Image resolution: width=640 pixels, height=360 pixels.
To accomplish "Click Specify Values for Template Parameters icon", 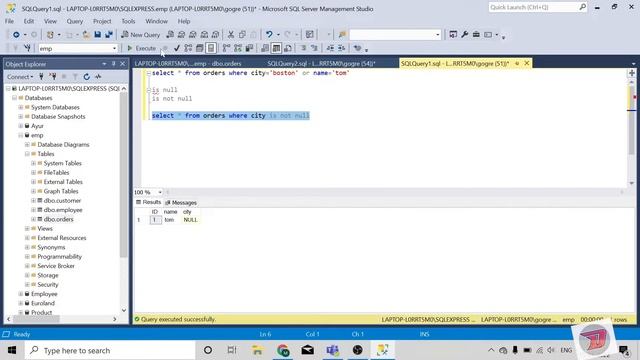I will 358,48.
